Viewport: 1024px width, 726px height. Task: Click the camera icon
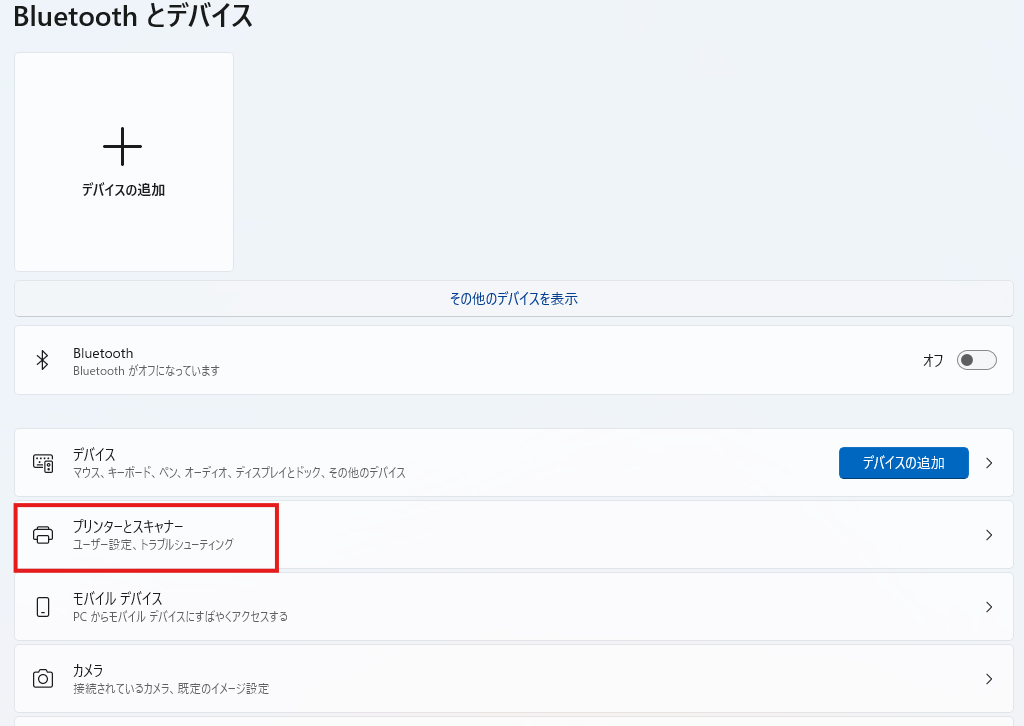(43, 679)
